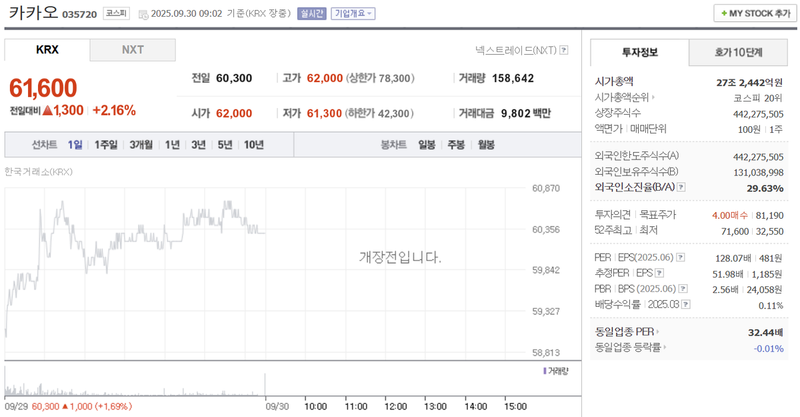Click the help icon beside 넥스트레이드(NXT)
Screen dimensions: 800x417
[x=564, y=49]
